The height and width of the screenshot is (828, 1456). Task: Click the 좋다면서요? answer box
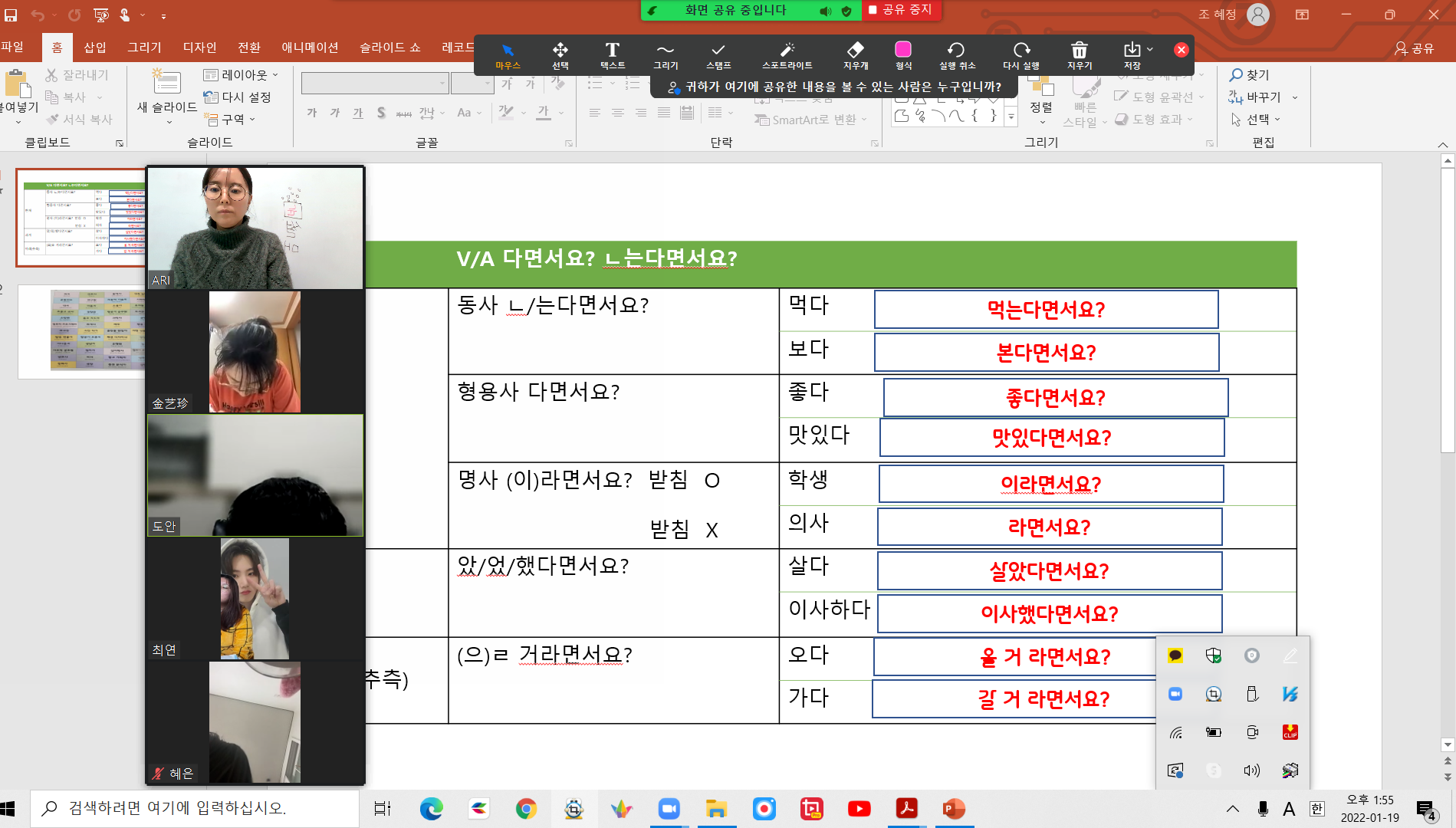point(1056,397)
